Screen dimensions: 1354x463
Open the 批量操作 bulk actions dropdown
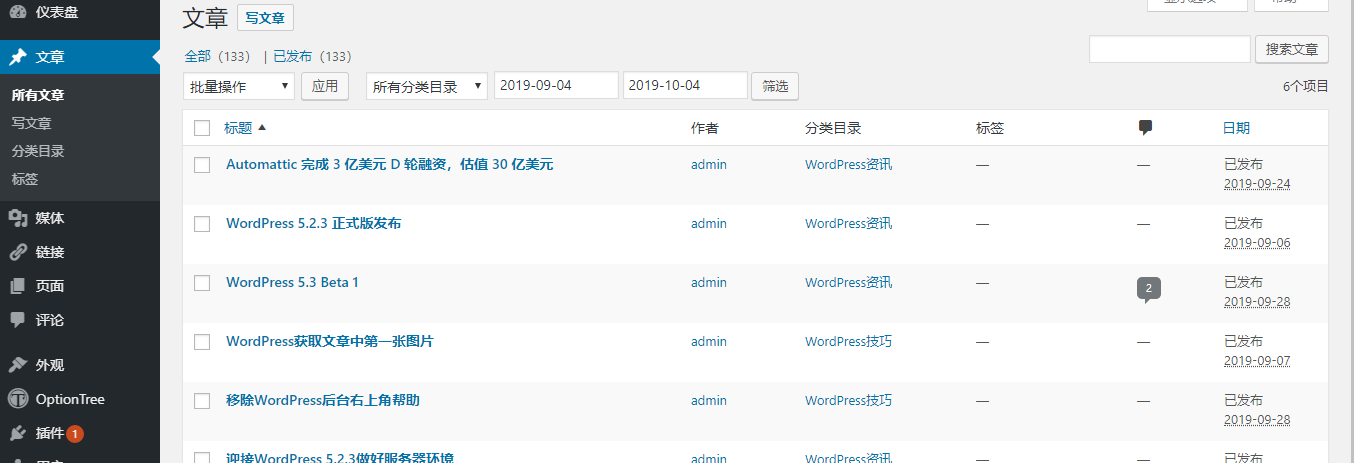tap(239, 86)
